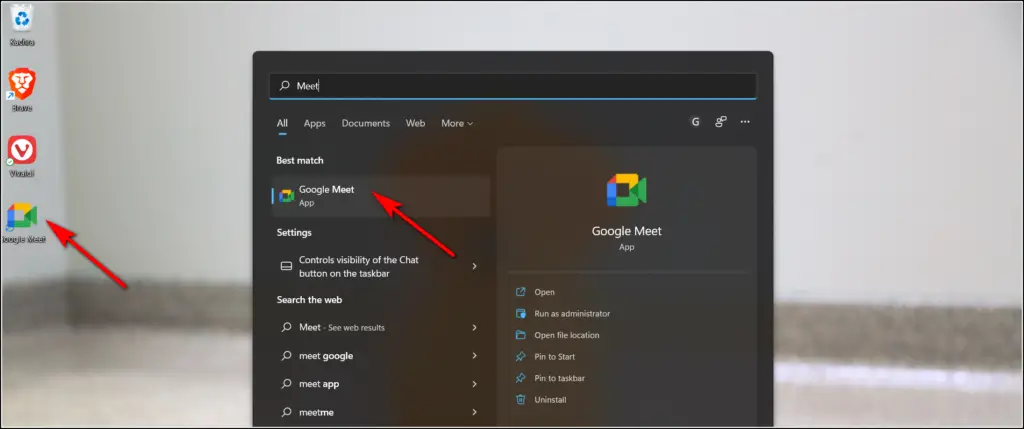The height and width of the screenshot is (429, 1024).
Task: Select the 'meetme' web suggestion
Action: tap(381, 412)
